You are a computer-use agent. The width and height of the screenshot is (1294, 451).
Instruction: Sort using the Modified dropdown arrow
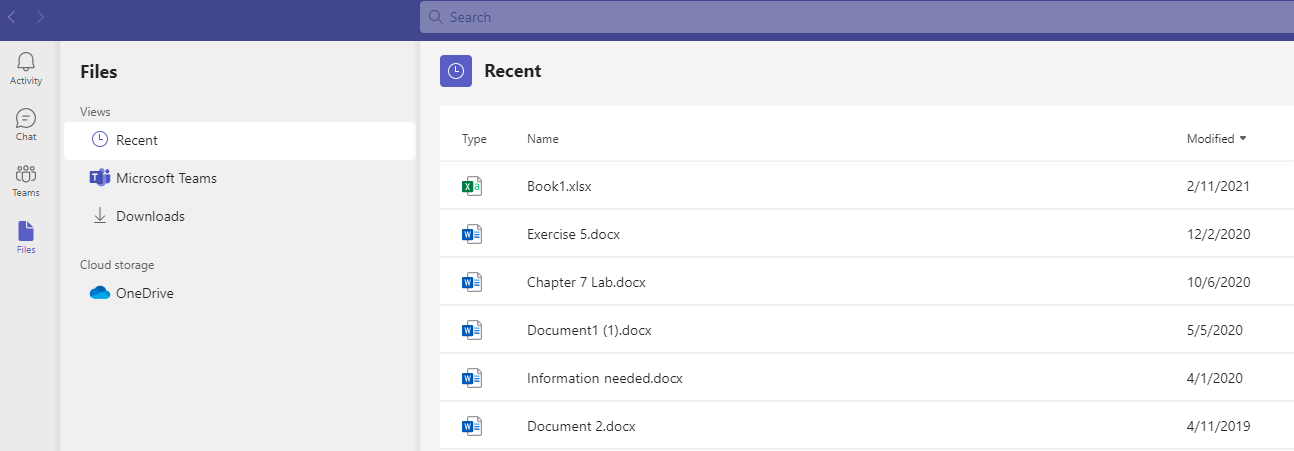click(1243, 139)
